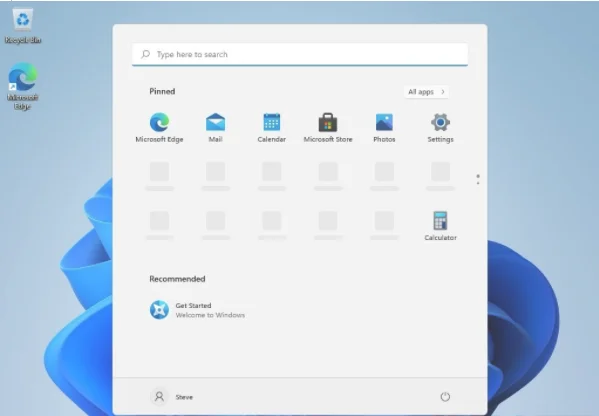Open the Calculator app

pyautogui.click(x=440, y=226)
